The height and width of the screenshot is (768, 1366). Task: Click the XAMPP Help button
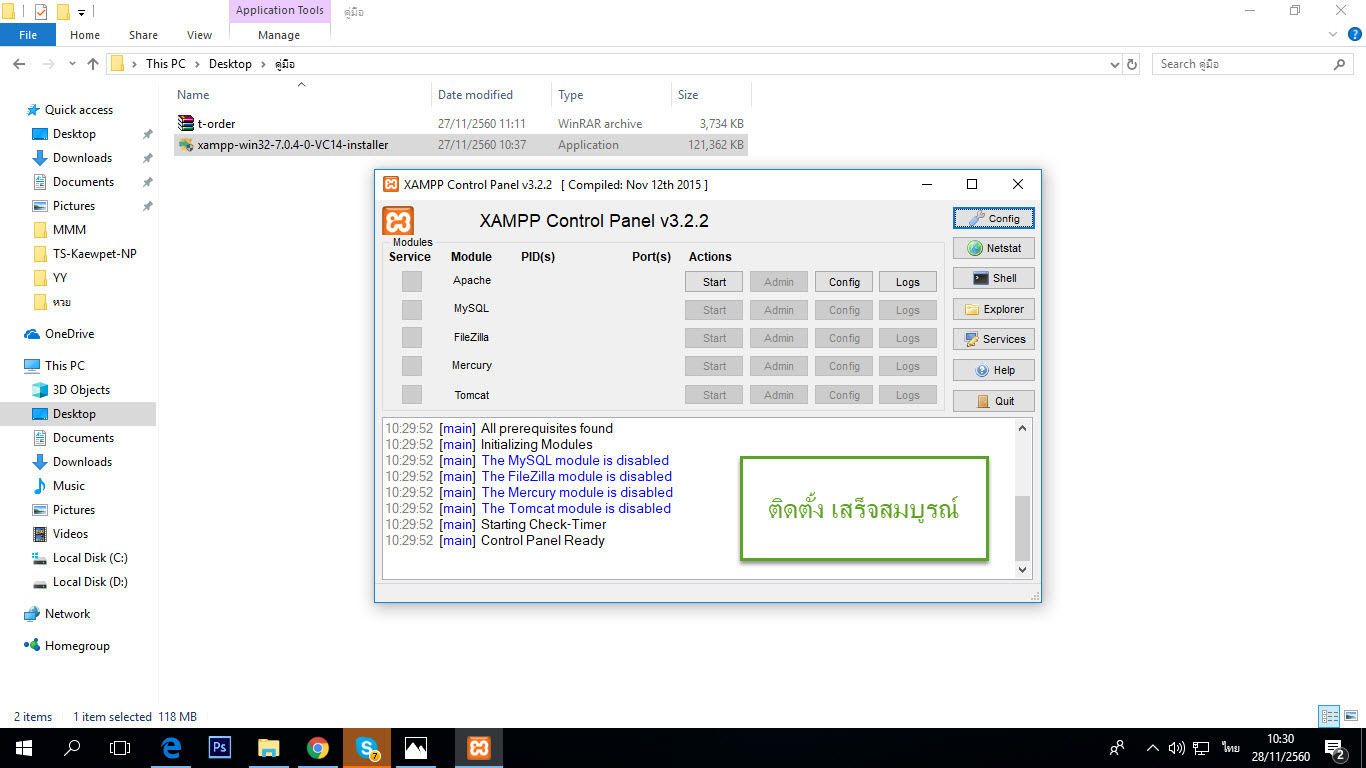point(994,370)
